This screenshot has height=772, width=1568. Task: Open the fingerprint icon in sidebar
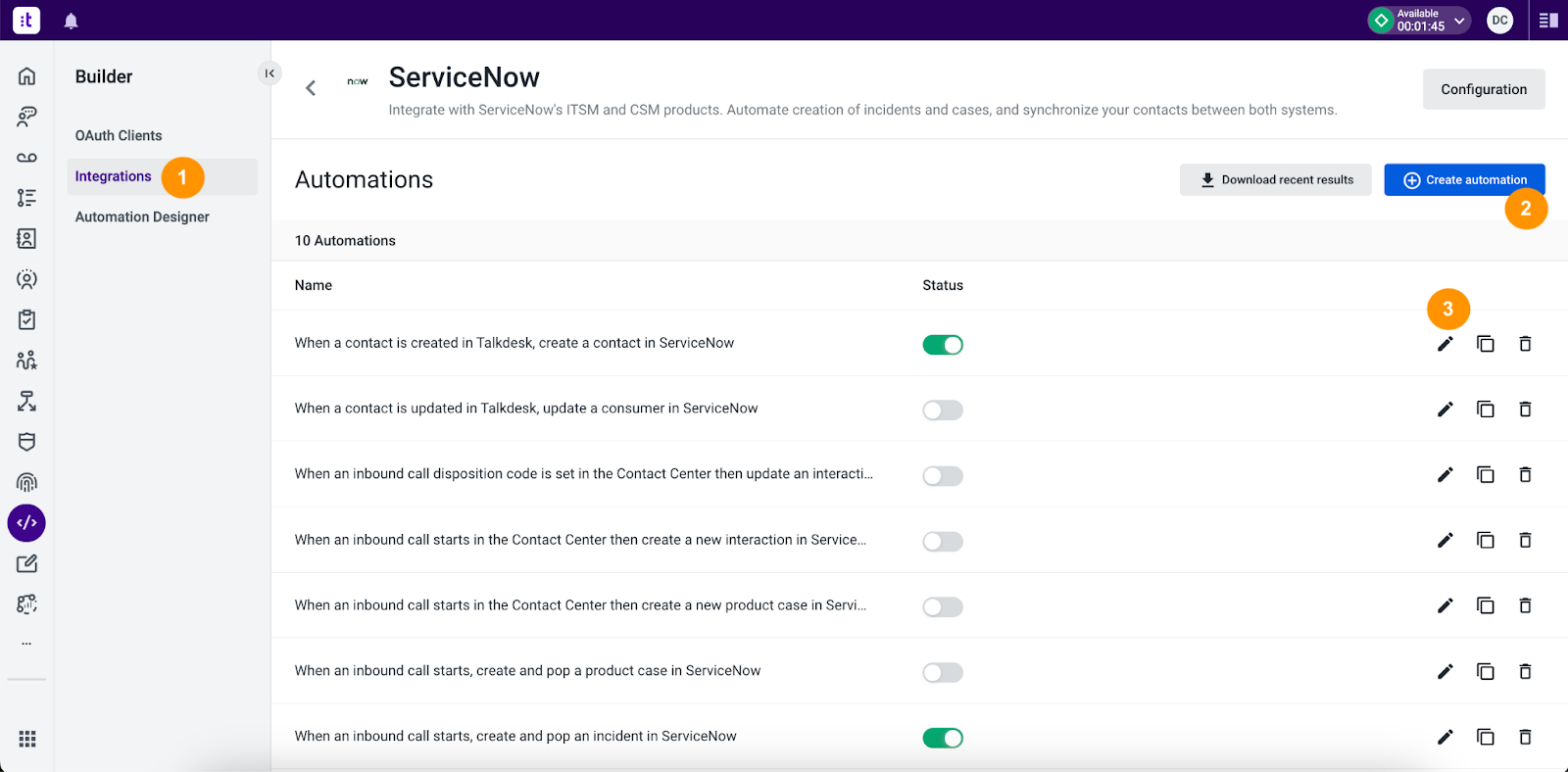click(x=26, y=482)
